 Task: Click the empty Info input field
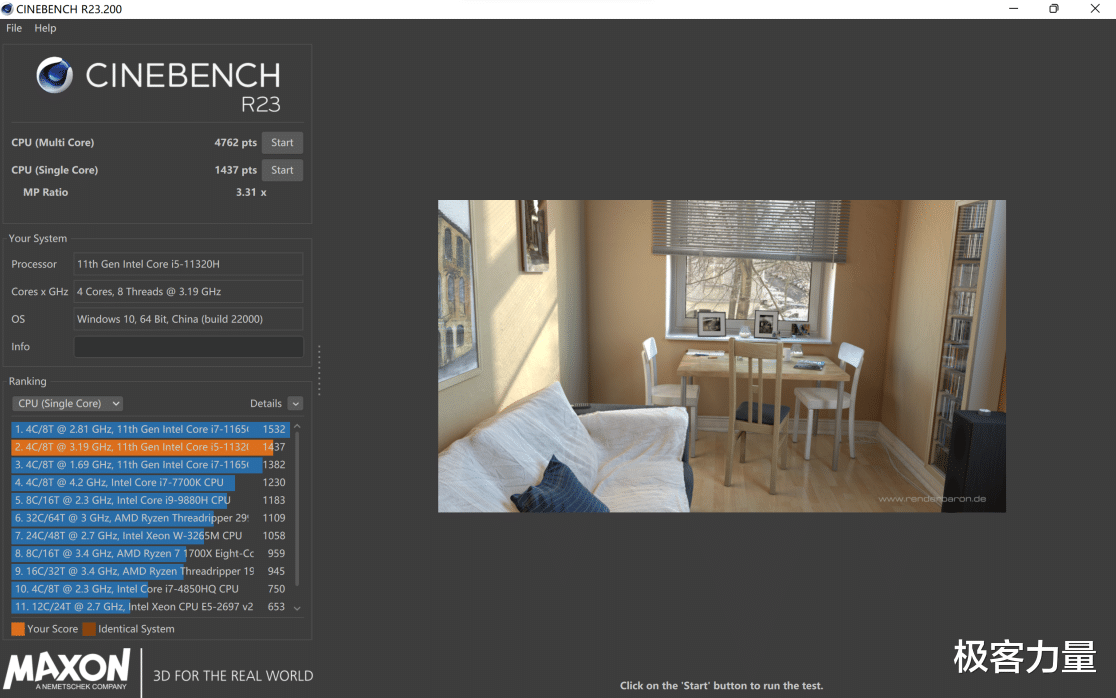coord(188,347)
